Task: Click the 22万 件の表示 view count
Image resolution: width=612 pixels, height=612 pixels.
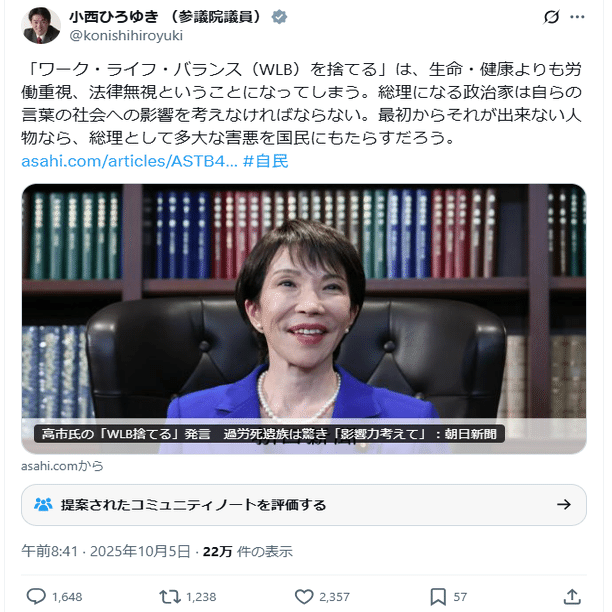Action: (247, 551)
